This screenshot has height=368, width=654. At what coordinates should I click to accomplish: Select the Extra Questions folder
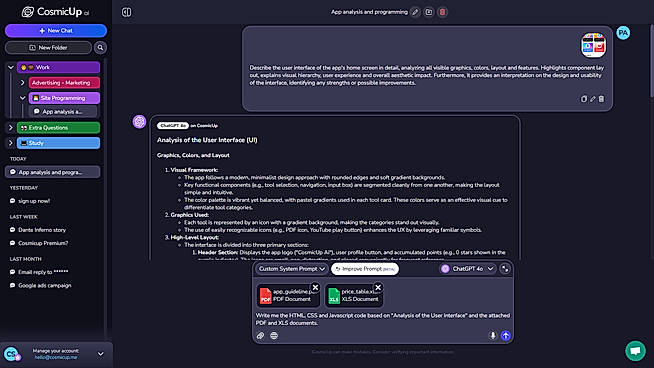pos(58,128)
